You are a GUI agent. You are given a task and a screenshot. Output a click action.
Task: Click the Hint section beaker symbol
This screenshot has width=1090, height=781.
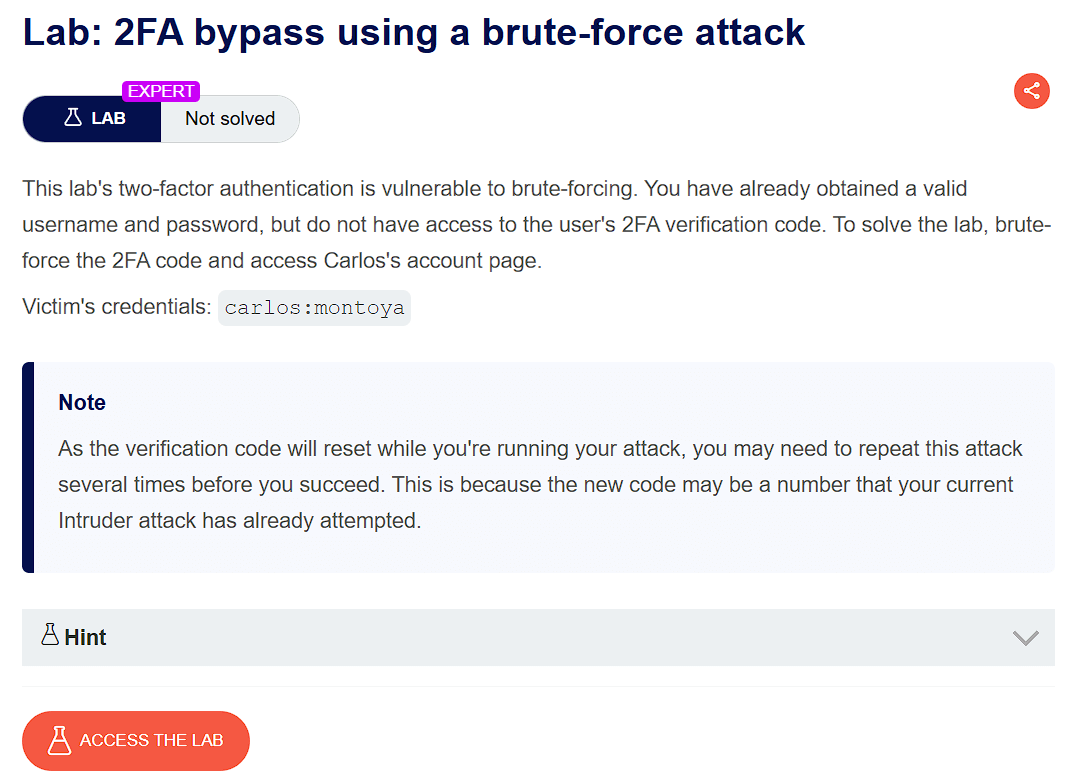click(50, 636)
